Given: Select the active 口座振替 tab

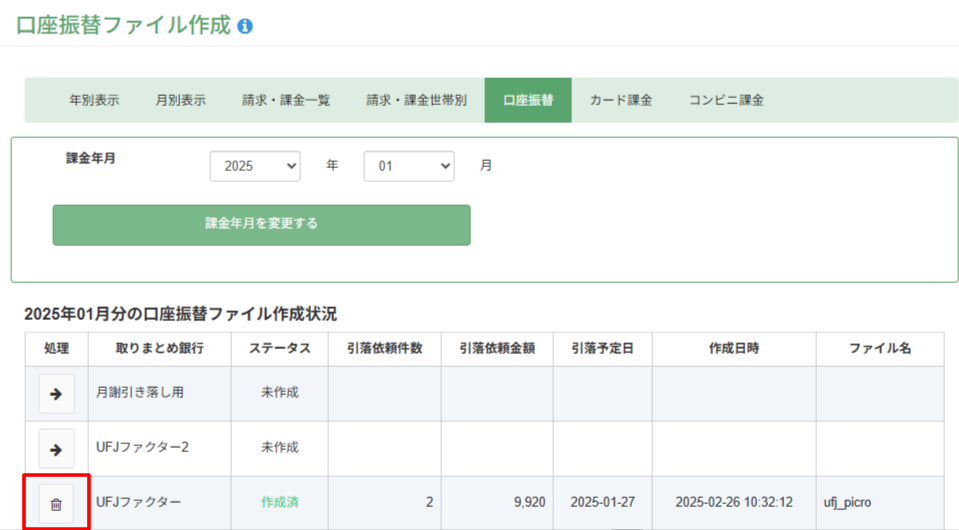Looking at the screenshot, I should pyautogui.click(x=528, y=100).
